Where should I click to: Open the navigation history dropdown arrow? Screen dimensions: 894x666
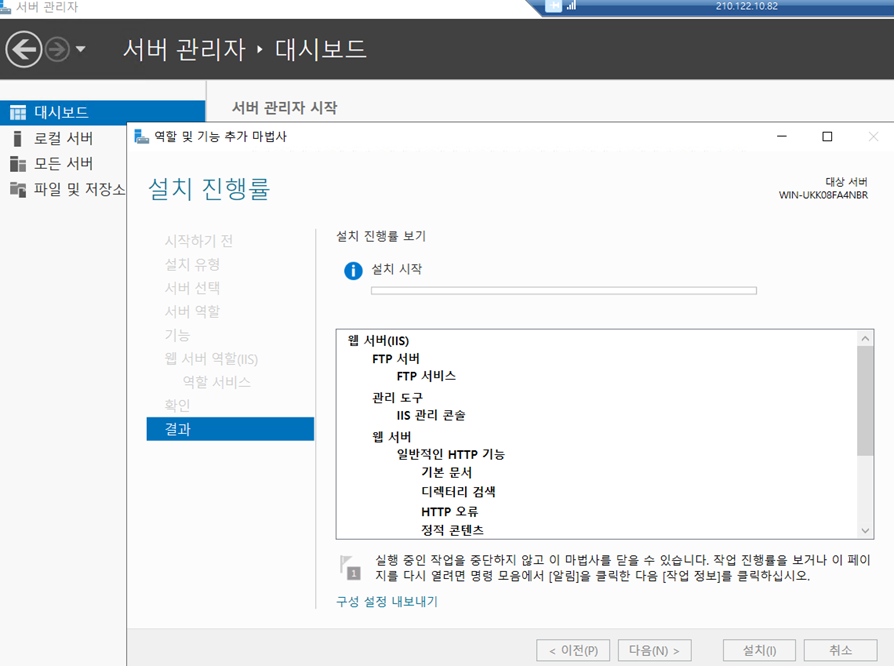81,49
